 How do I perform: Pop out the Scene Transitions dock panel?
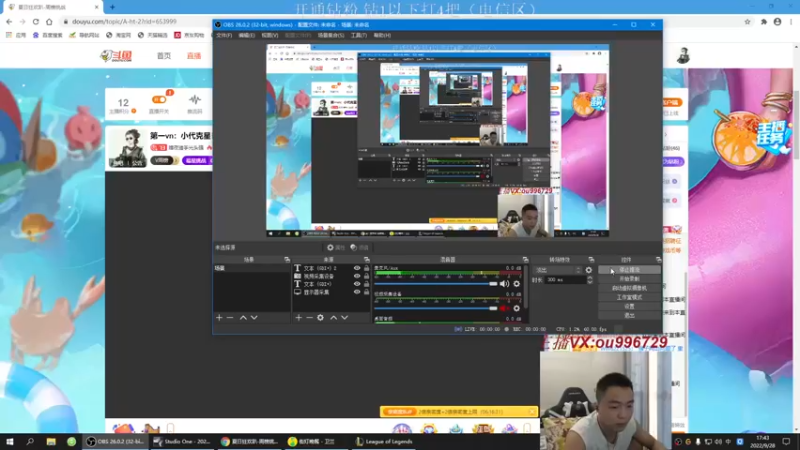tap(591, 260)
